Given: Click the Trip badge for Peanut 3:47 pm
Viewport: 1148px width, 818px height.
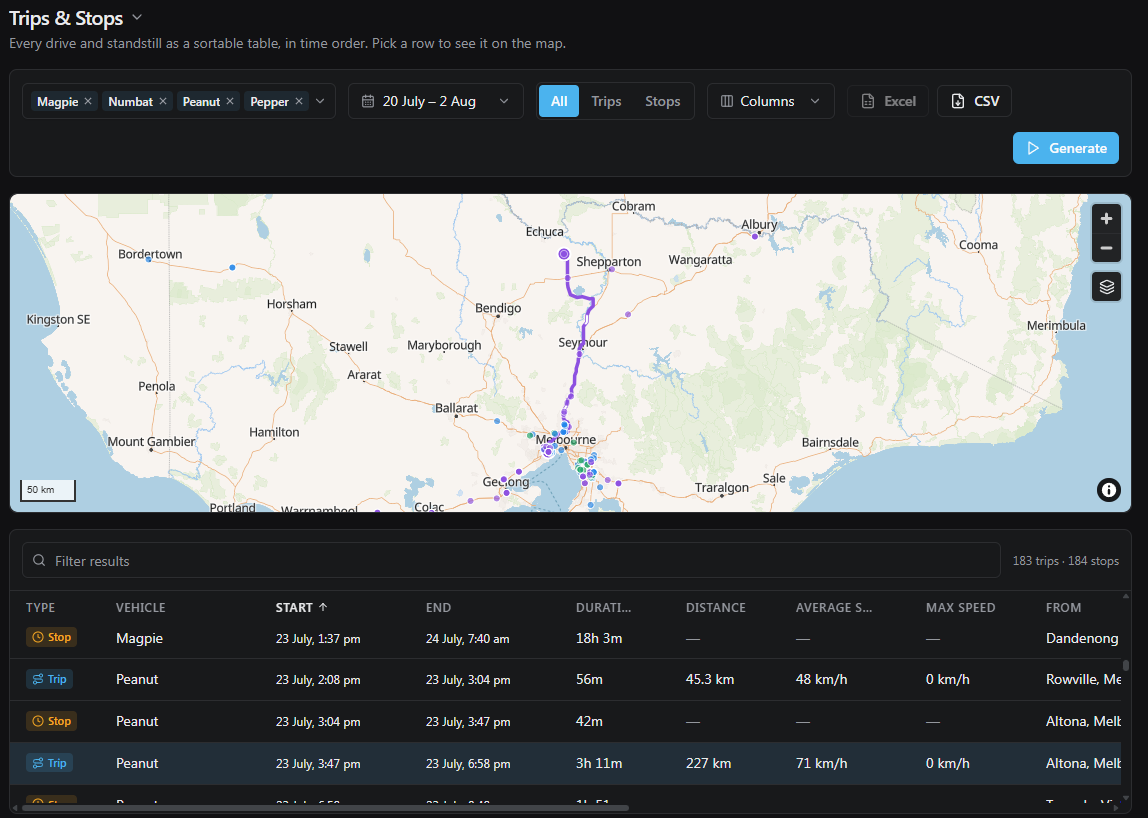Looking at the screenshot, I should 50,762.
